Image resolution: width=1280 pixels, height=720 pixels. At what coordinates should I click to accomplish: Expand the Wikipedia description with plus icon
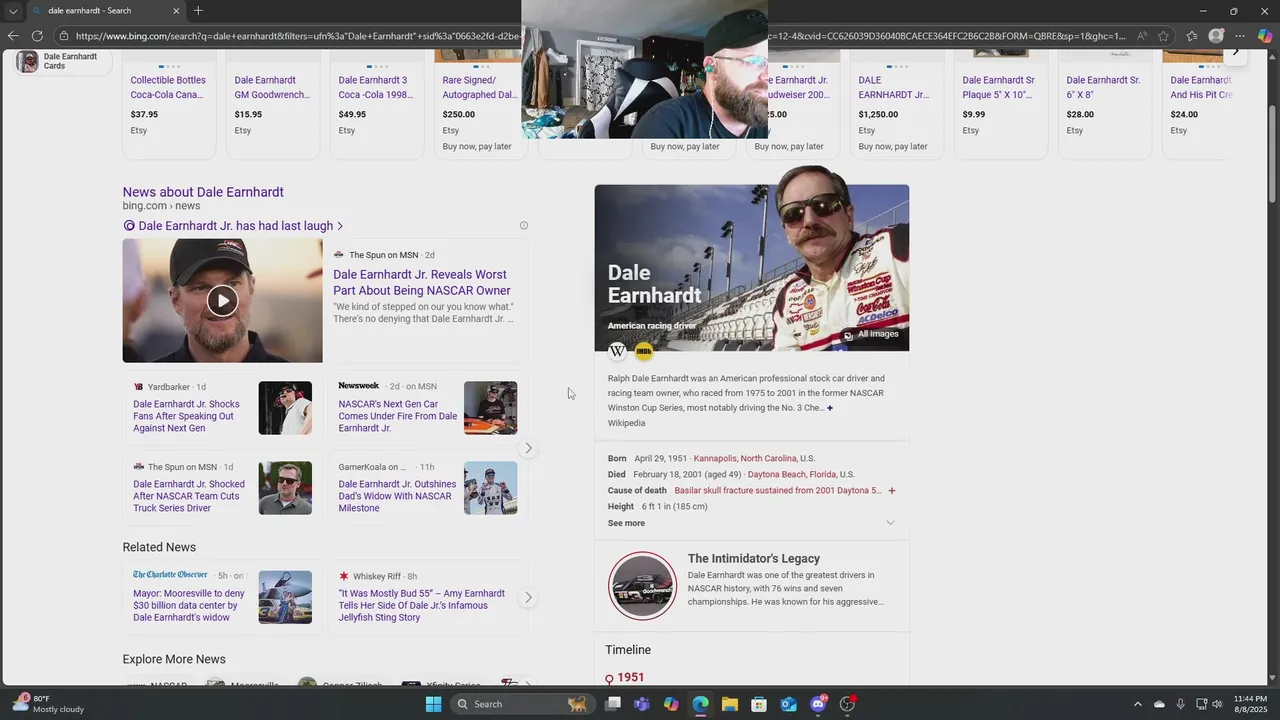[x=830, y=408]
